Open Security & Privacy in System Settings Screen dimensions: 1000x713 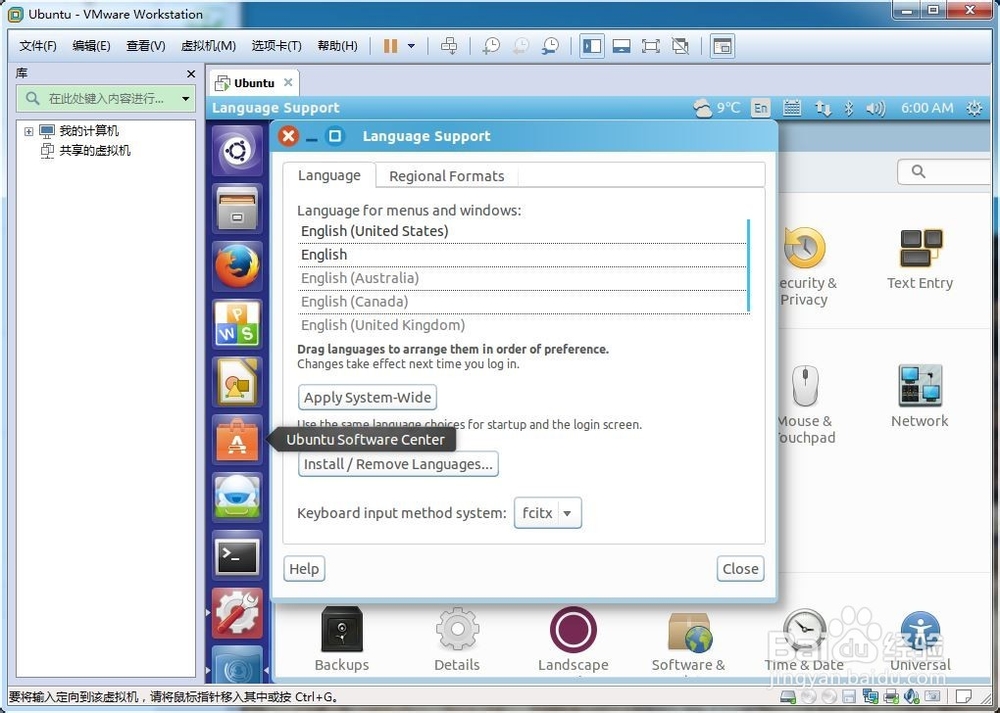pyautogui.click(x=806, y=267)
